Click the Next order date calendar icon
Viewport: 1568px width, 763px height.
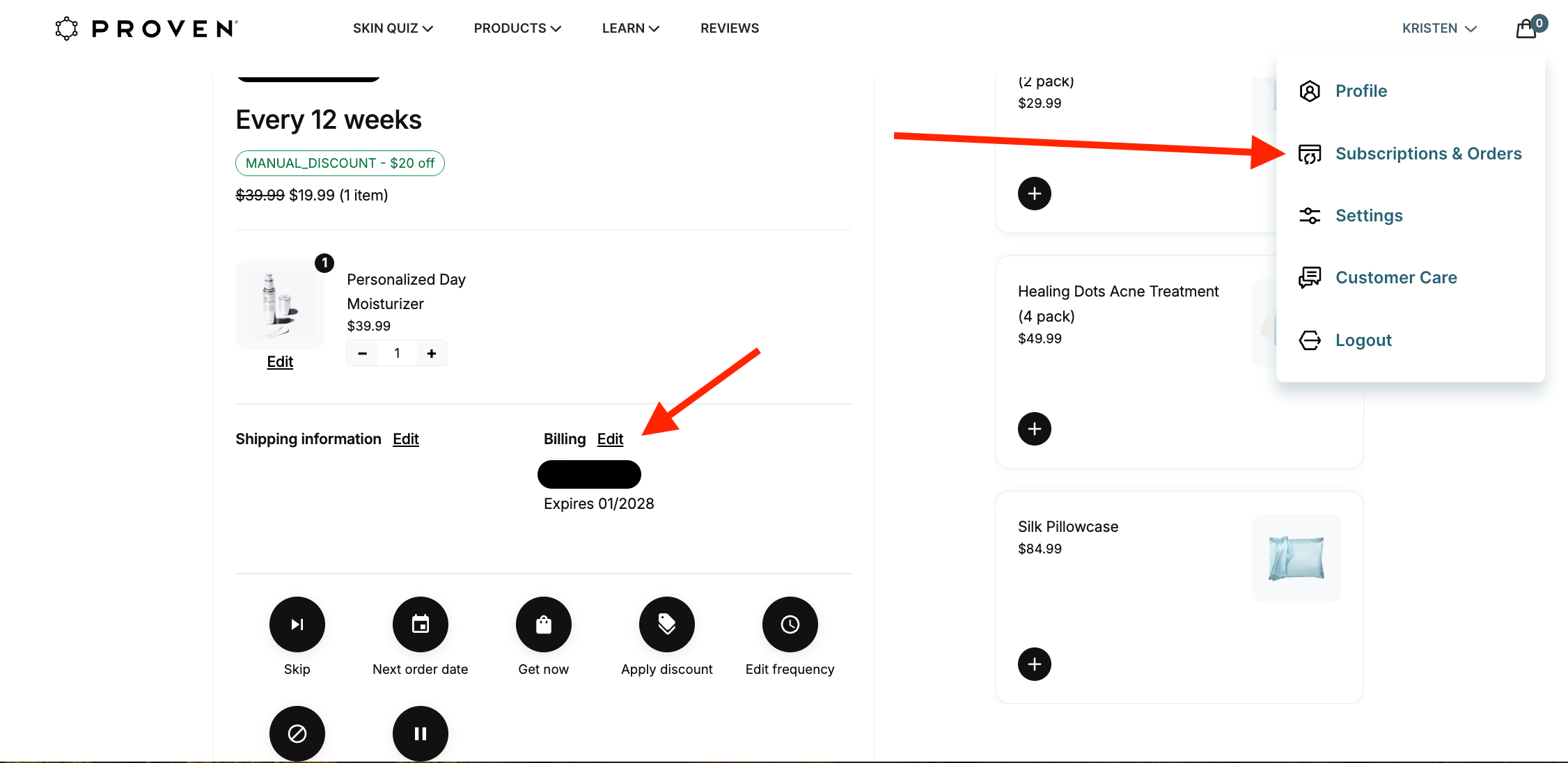[x=421, y=624]
